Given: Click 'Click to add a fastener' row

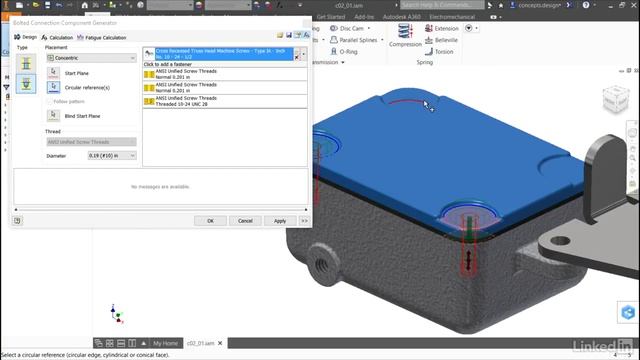Looking at the screenshot, I should pyautogui.click(x=225, y=64).
